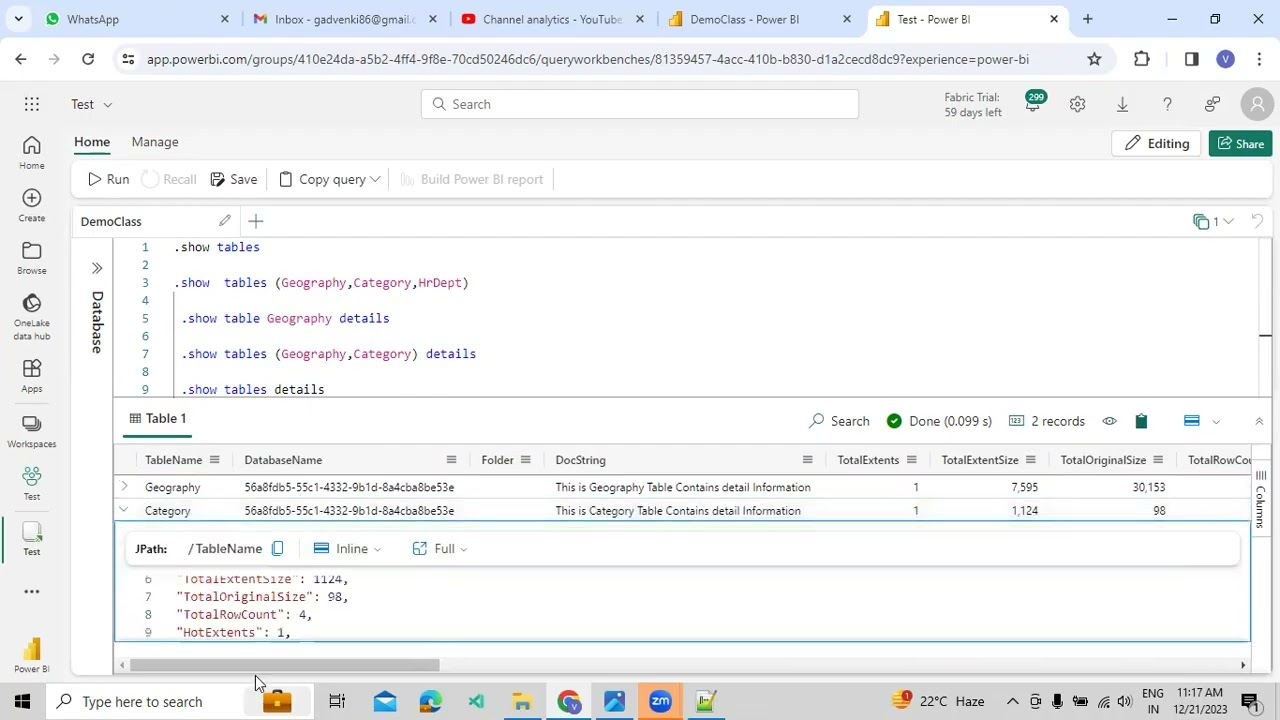Click Category table name cell

(168, 511)
